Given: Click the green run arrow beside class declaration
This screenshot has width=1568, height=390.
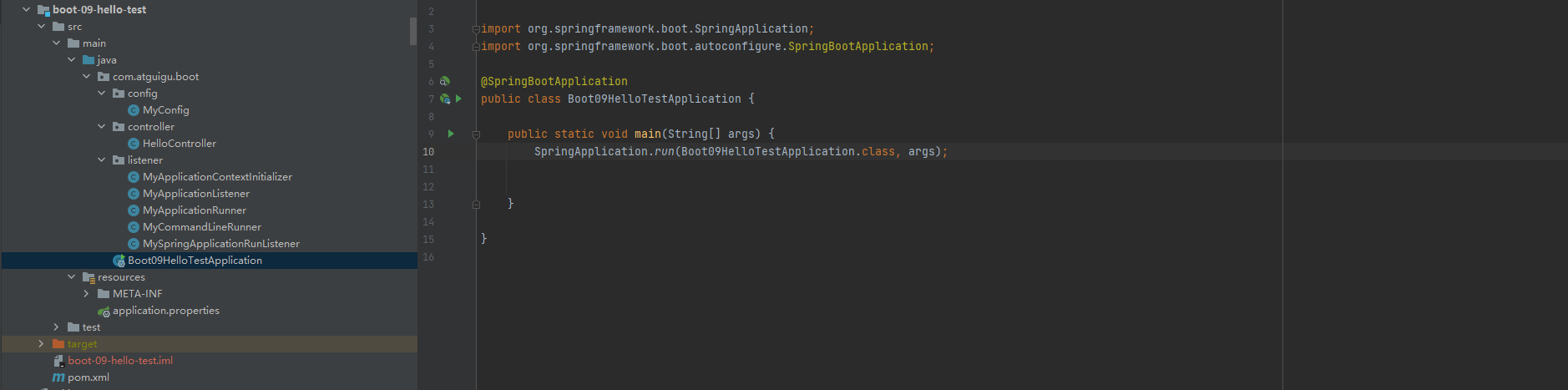Looking at the screenshot, I should coord(458,99).
